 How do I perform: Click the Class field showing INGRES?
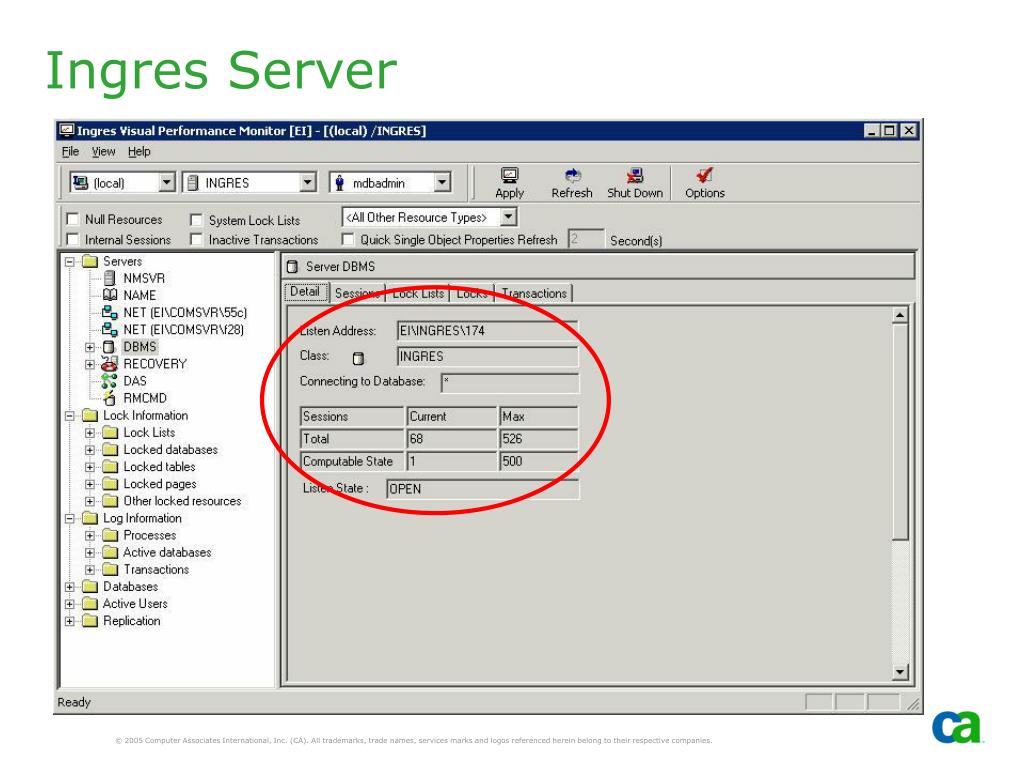[x=487, y=357]
